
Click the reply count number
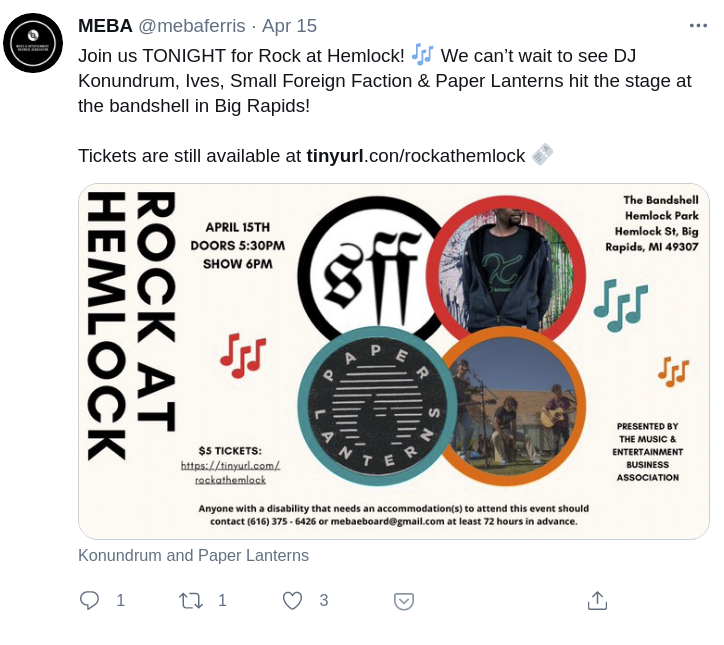click(121, 600)
